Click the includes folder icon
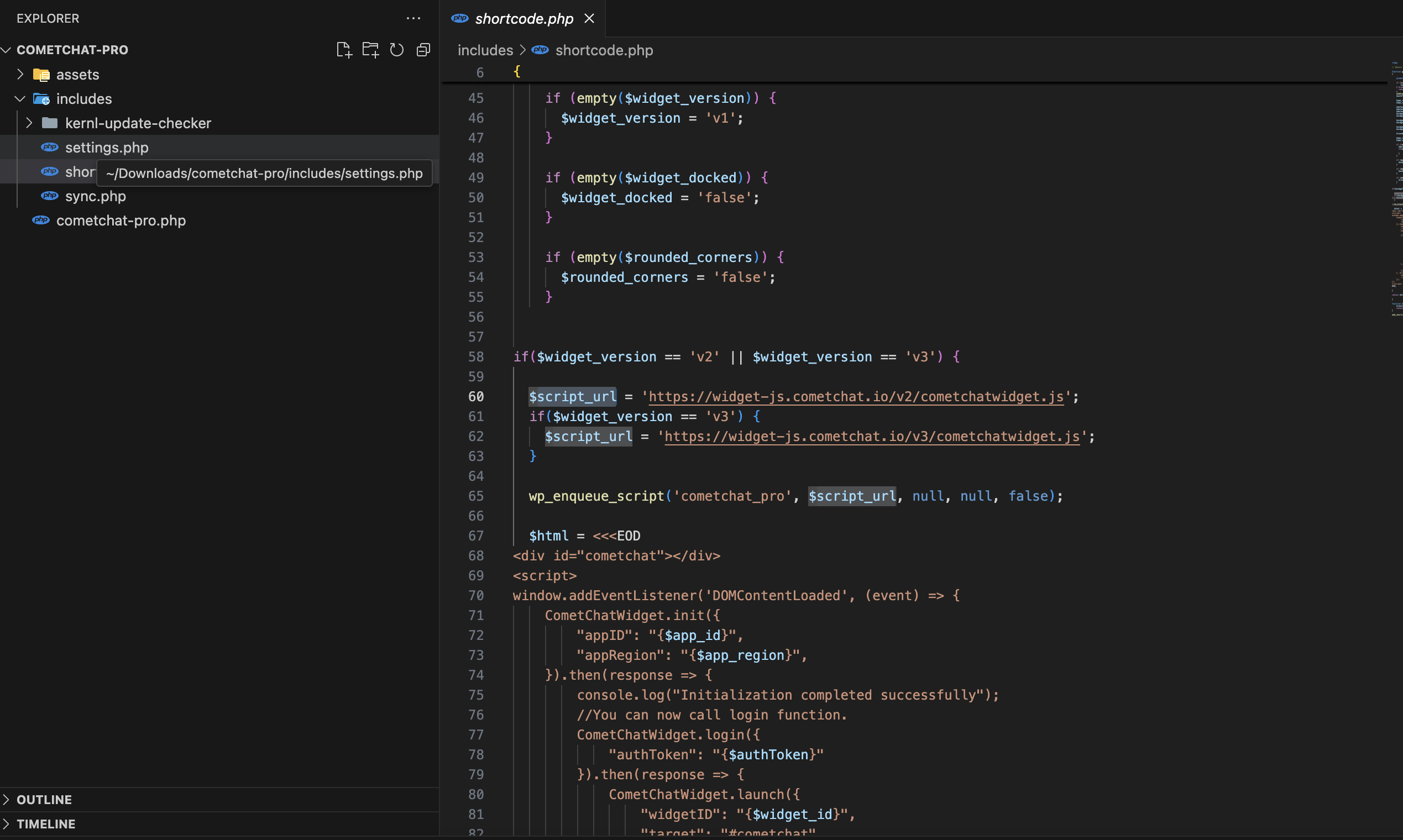 point(41,98)
